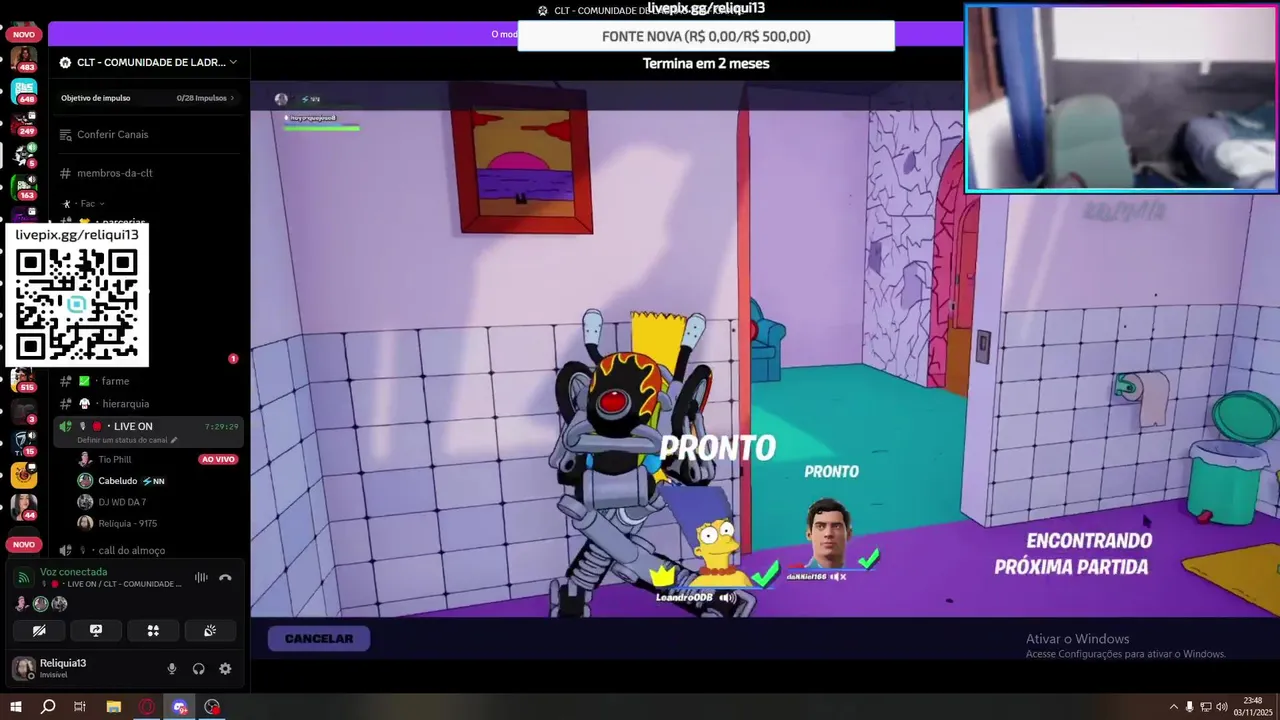Image resolution: width=1280 pixels, height=720 pixels.
Task: Edit the voice channel status pencil
Action: [x=174, y=440]
